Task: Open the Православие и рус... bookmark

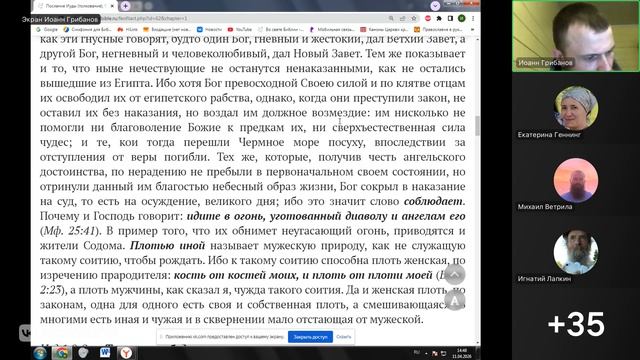Action: 438,29
